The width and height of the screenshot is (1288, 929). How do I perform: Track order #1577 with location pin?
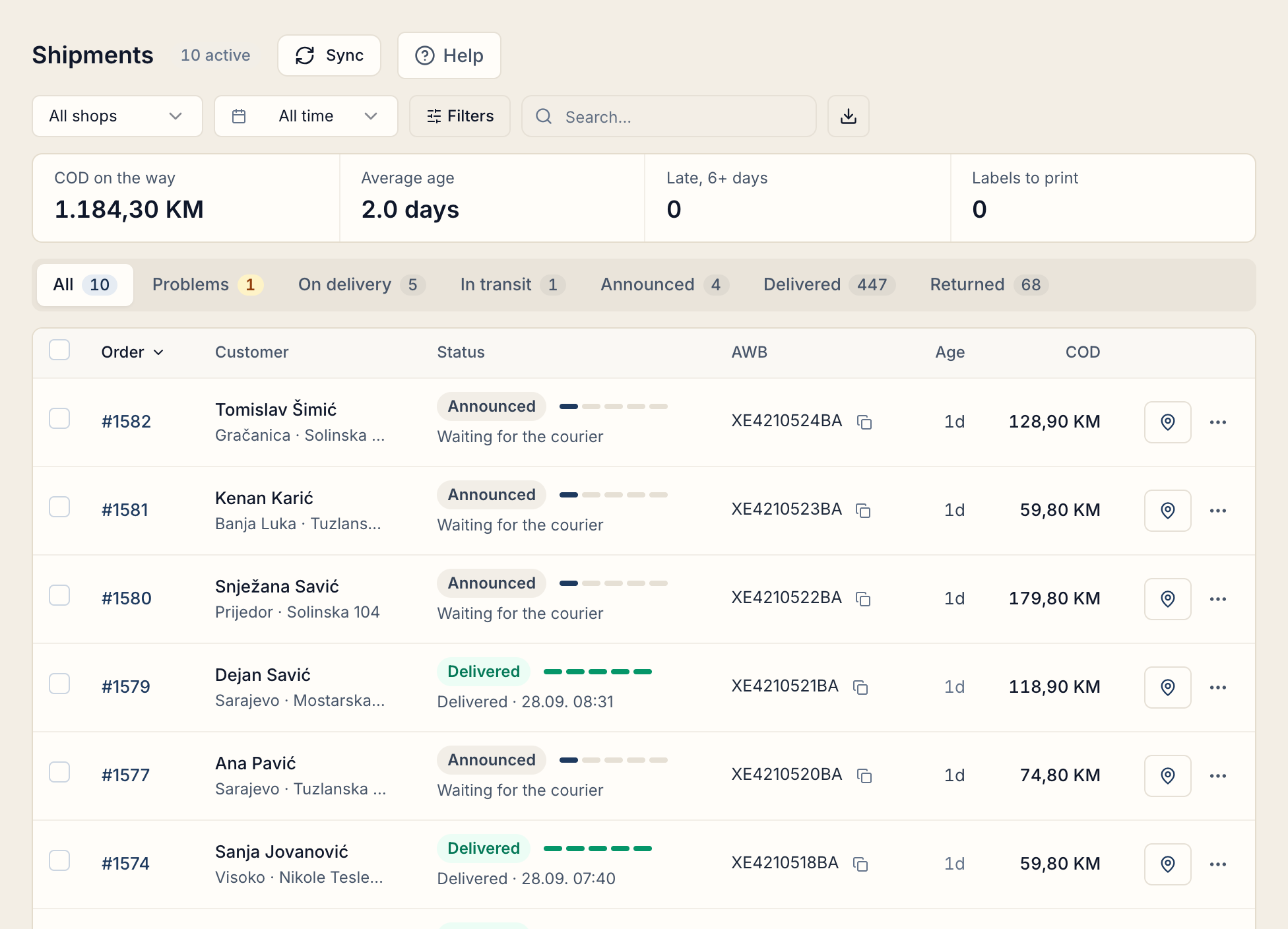click(1167, 776)
